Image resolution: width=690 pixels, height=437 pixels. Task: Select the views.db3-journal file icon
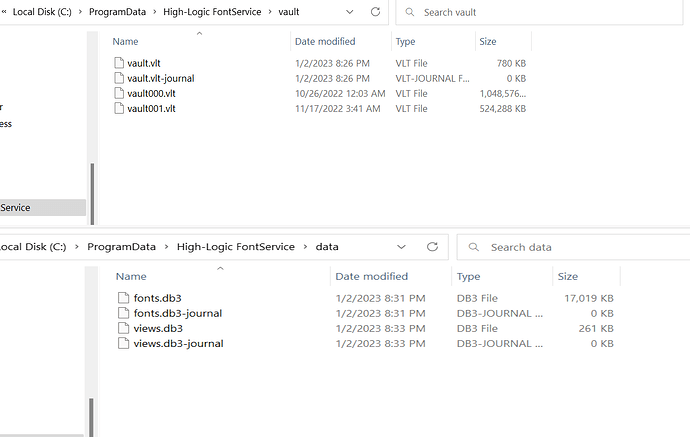pyautogui.click(x=124, y=343)
